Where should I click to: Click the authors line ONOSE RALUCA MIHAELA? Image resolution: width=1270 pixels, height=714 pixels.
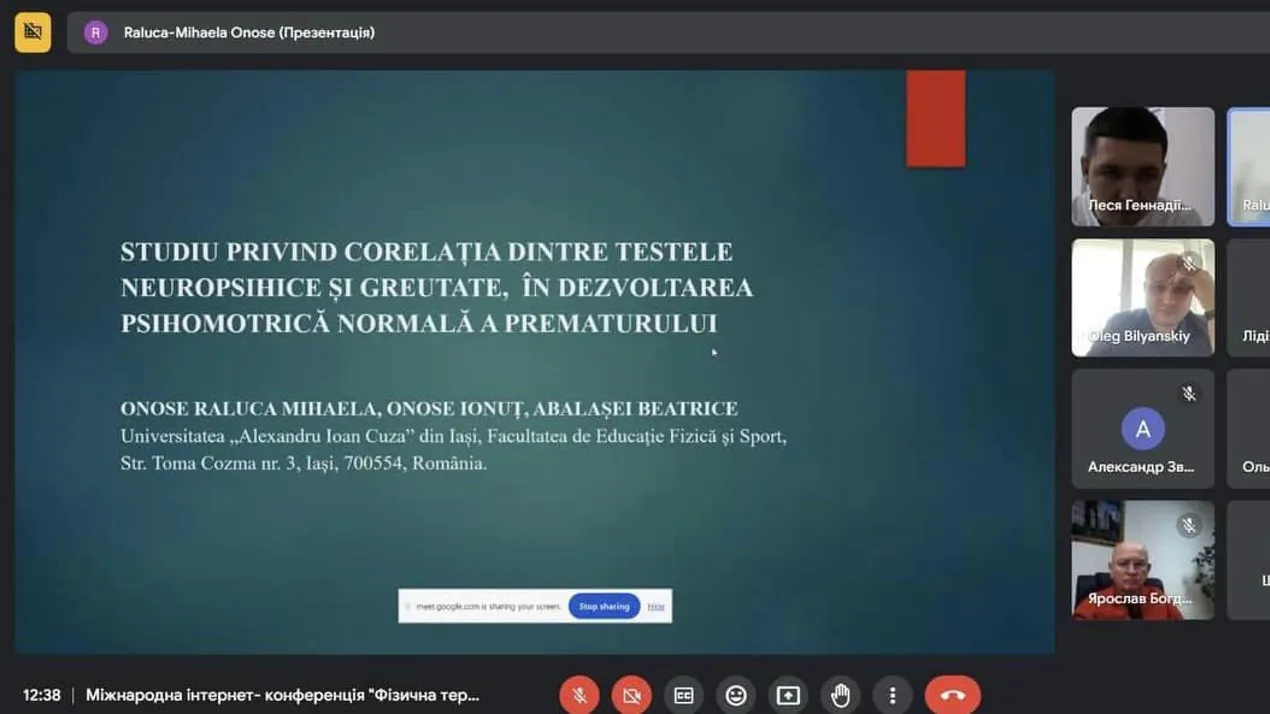click(429, 409)
